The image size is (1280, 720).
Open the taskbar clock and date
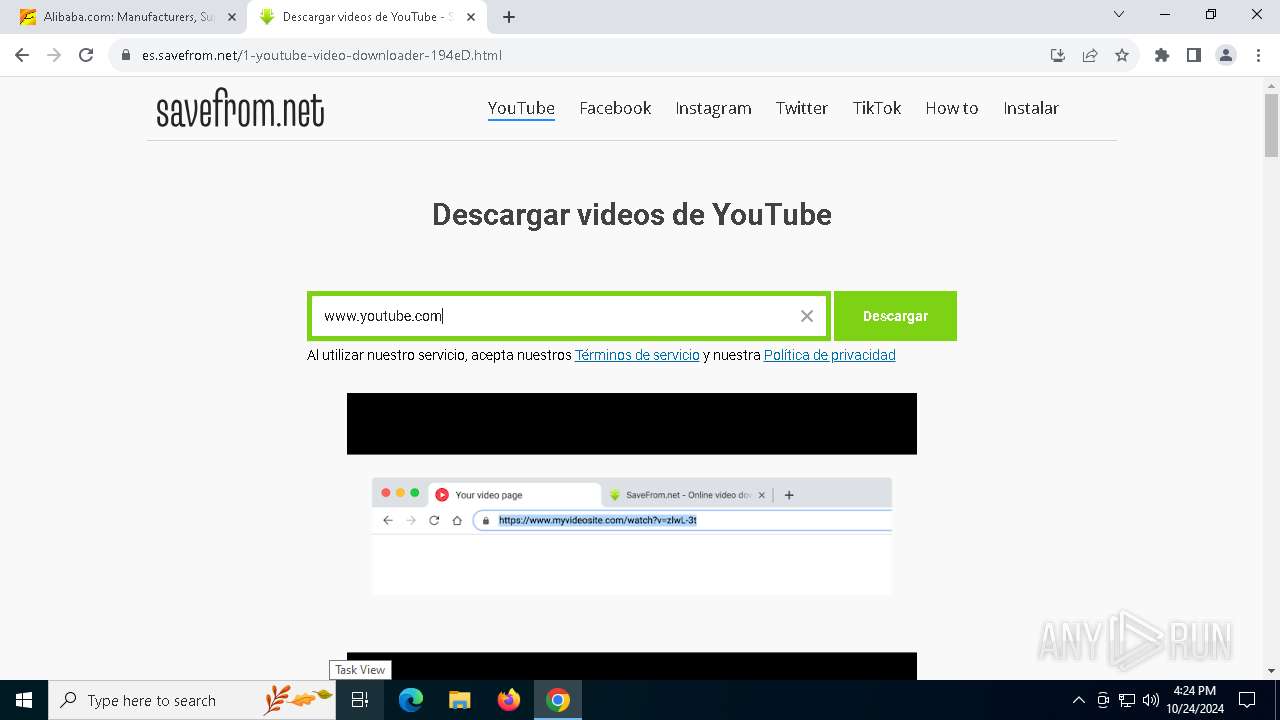click(1194, 700)
